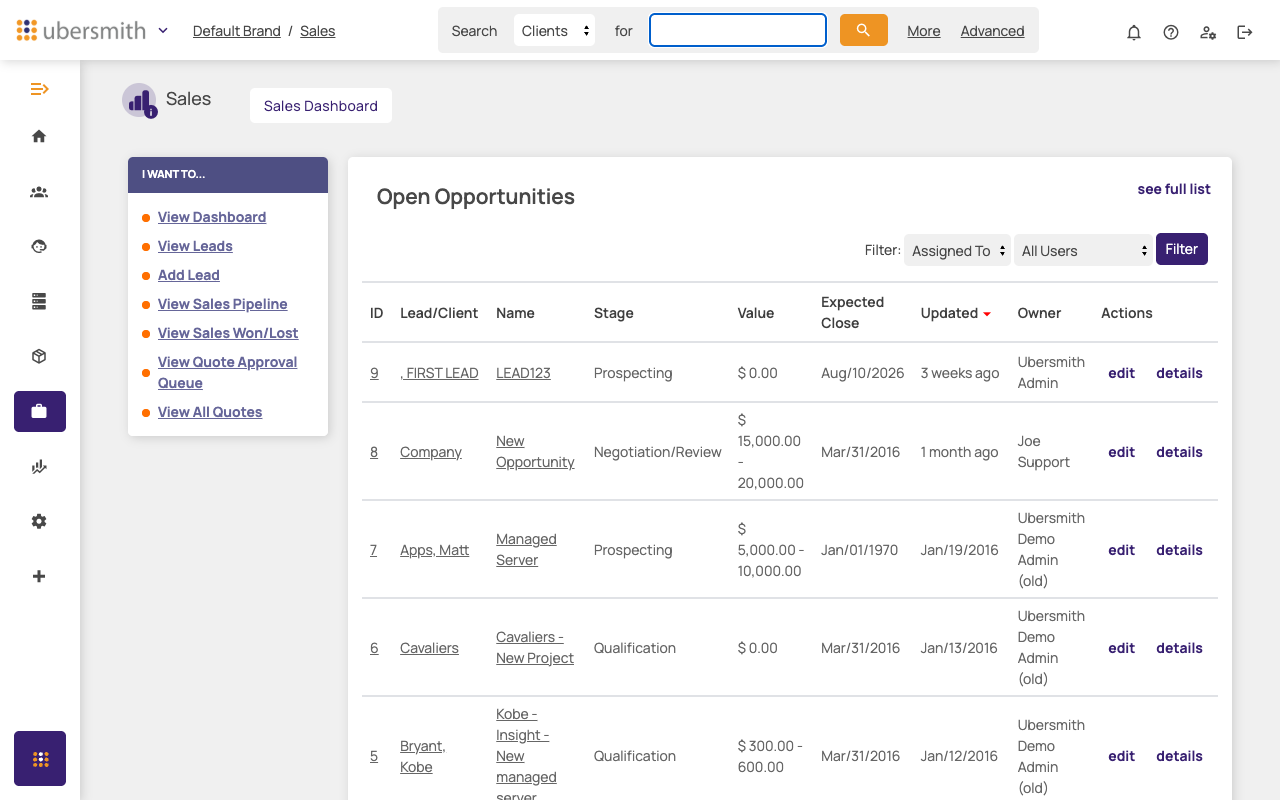The height and width of the screenshot is (800, 1280).
Task: Click details for the Cavaliers row
Action: click(1180, 648)
